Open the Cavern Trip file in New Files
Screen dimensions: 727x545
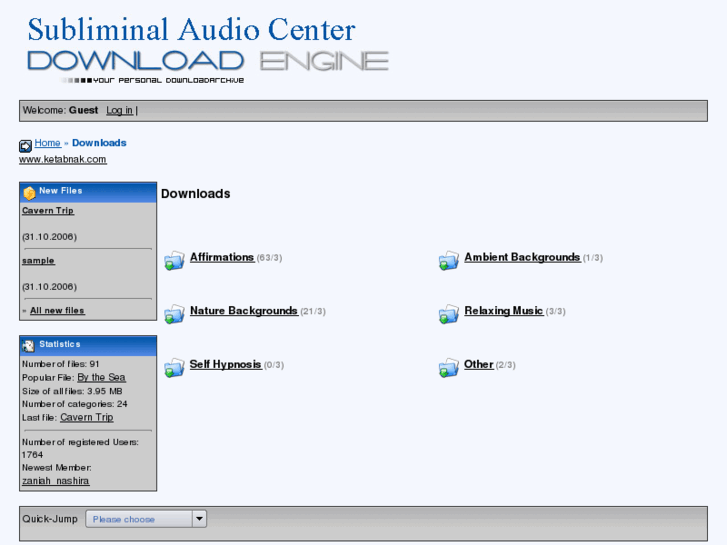(48, 211)
